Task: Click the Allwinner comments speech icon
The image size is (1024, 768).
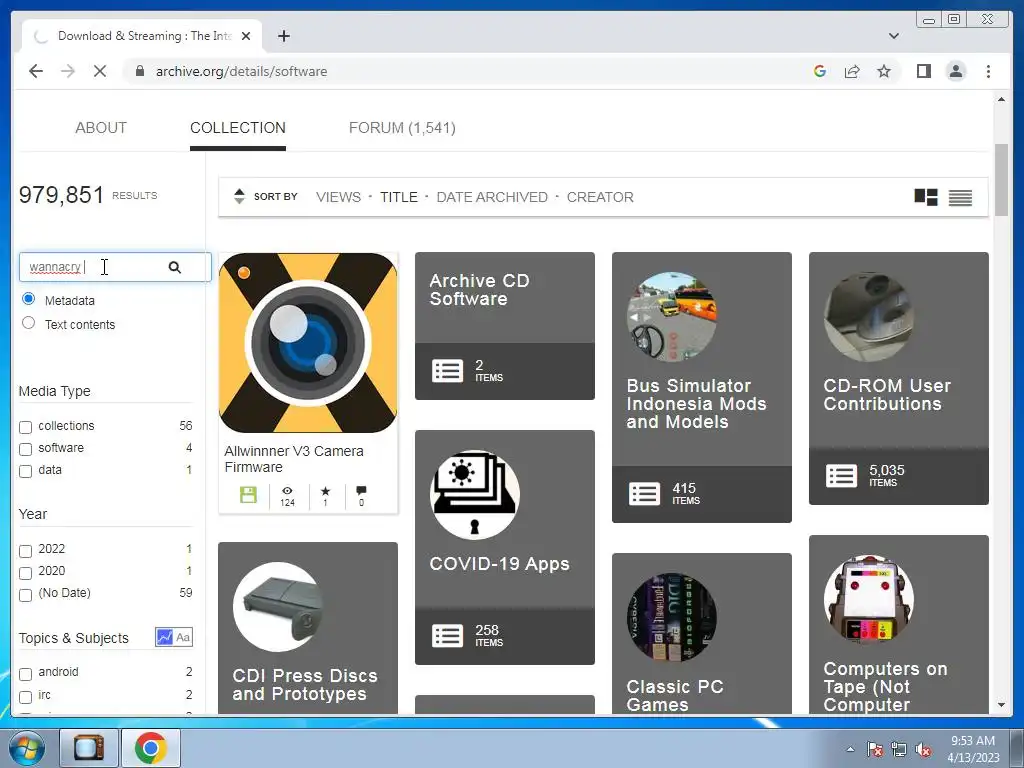Action: 361,490
